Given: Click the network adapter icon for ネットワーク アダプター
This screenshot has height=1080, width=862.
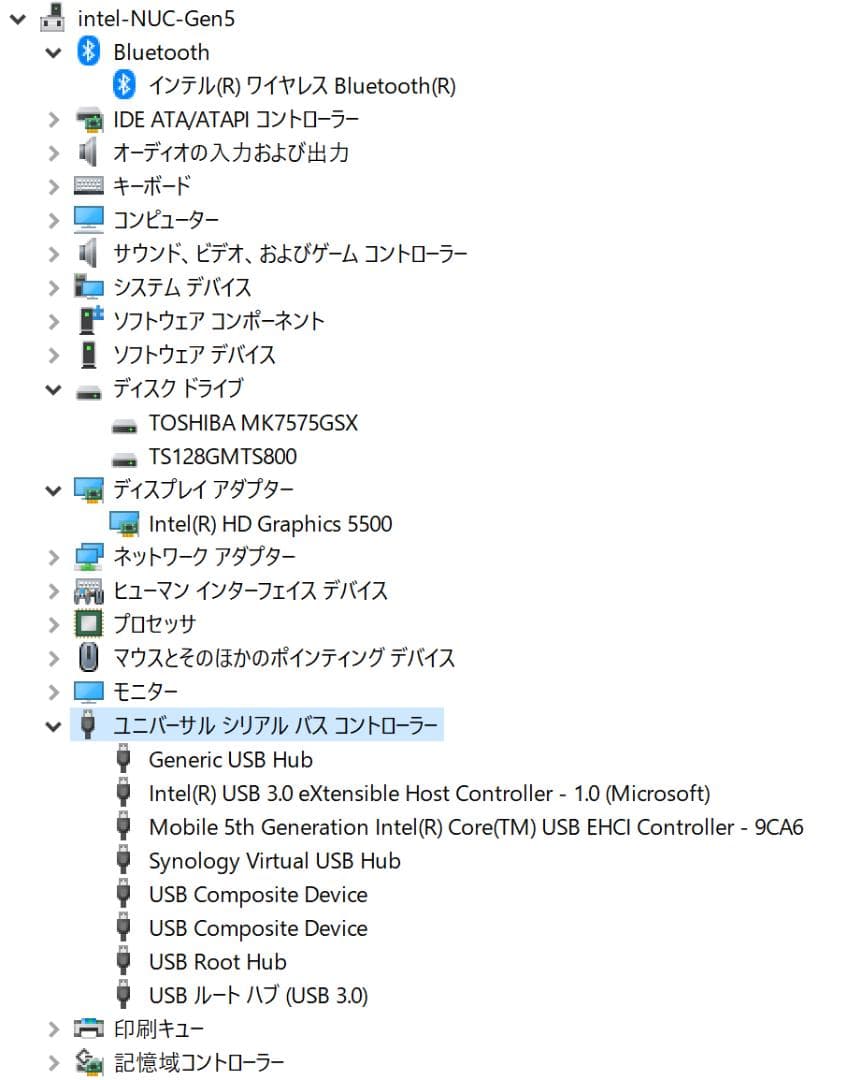Looking at the screenshot, I should click(89, 557).
